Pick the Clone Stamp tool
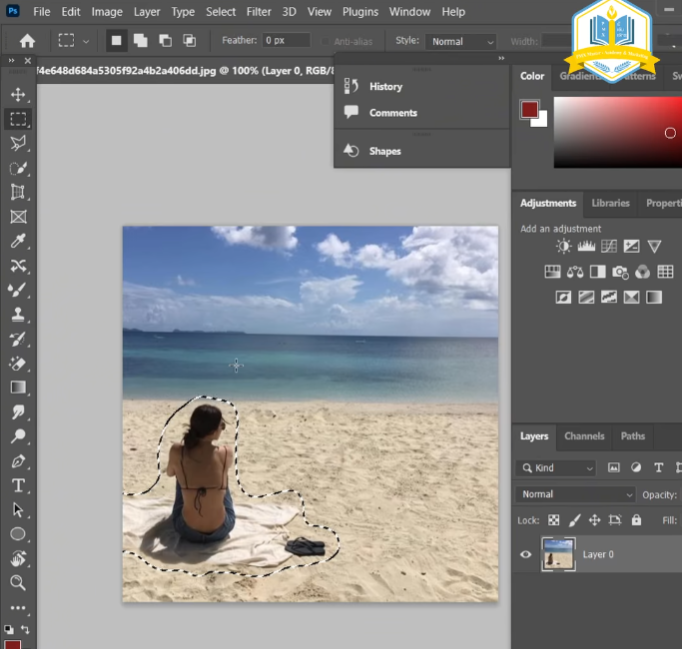Image resolution: width=682 pixels, height=649 pixels. tap(18, 314)
